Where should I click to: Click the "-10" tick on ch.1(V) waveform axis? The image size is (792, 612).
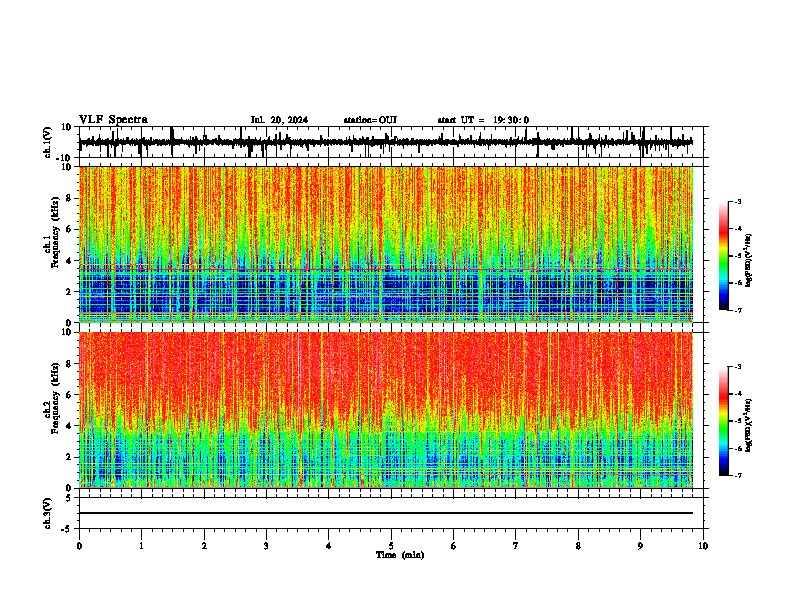tap(65, 158)
